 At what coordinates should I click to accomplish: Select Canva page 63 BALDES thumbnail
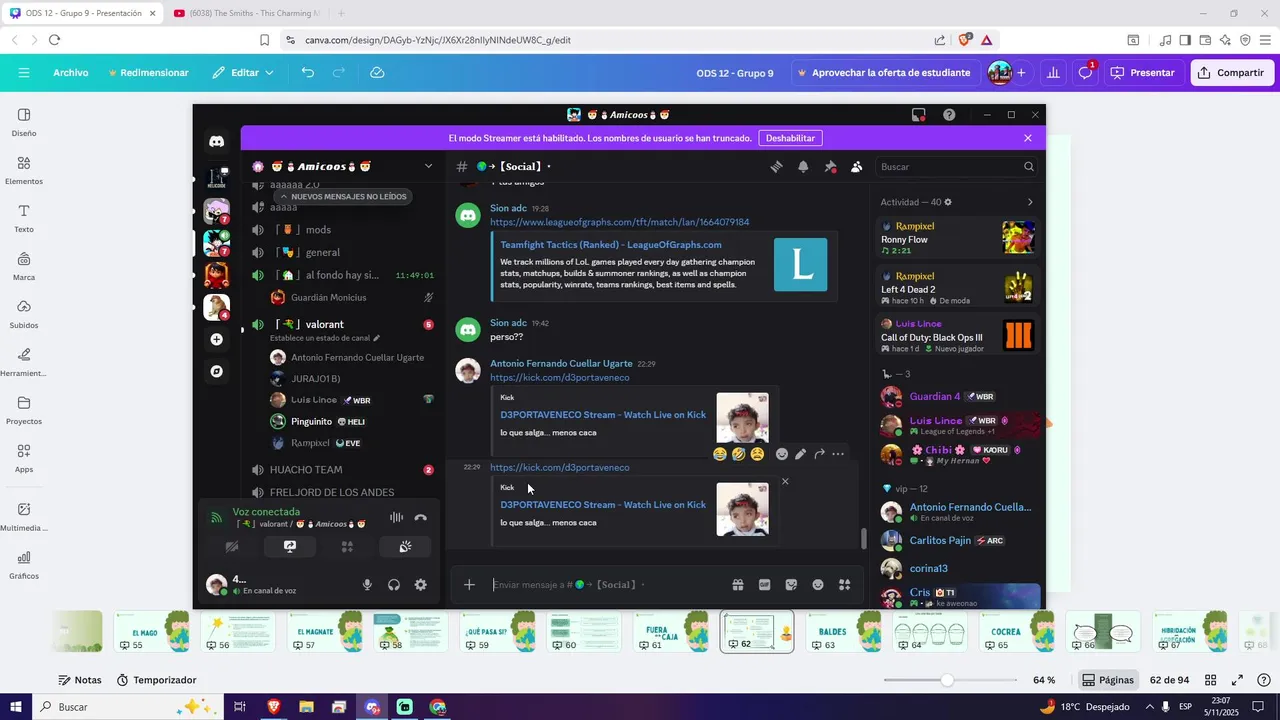coord(845,631)
